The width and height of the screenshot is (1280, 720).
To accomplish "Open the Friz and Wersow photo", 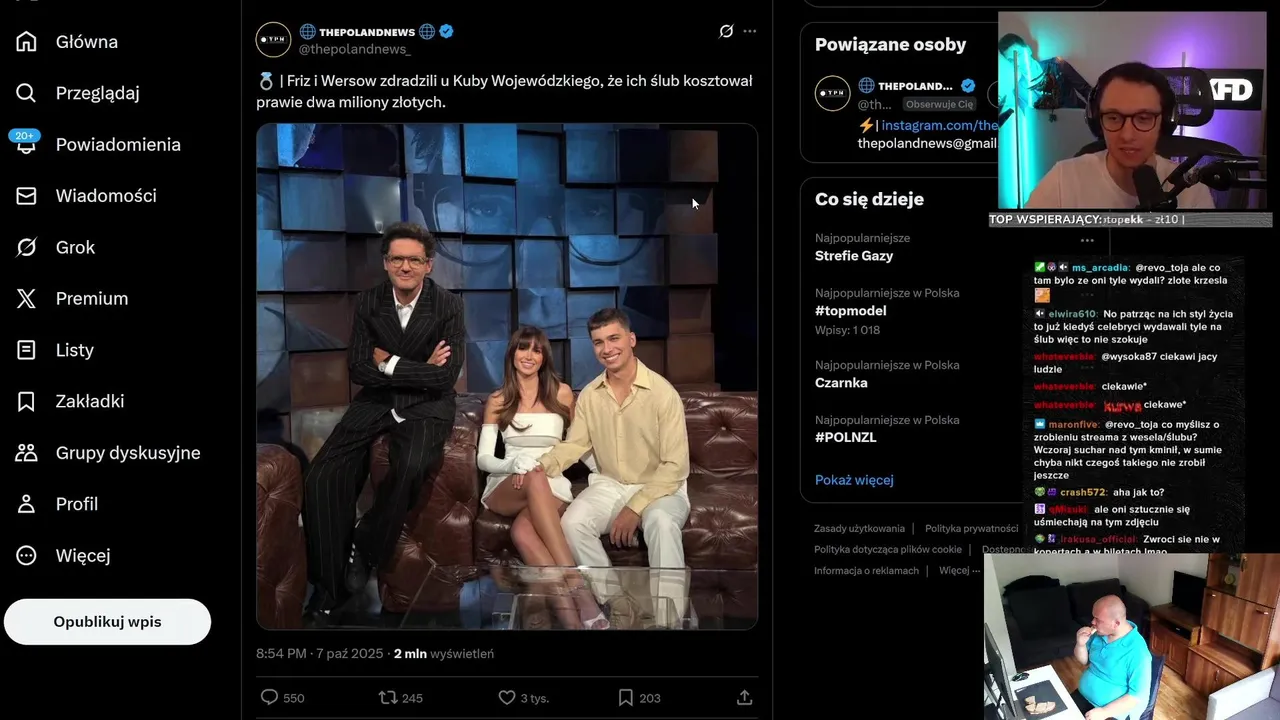I will pos(507,376).
